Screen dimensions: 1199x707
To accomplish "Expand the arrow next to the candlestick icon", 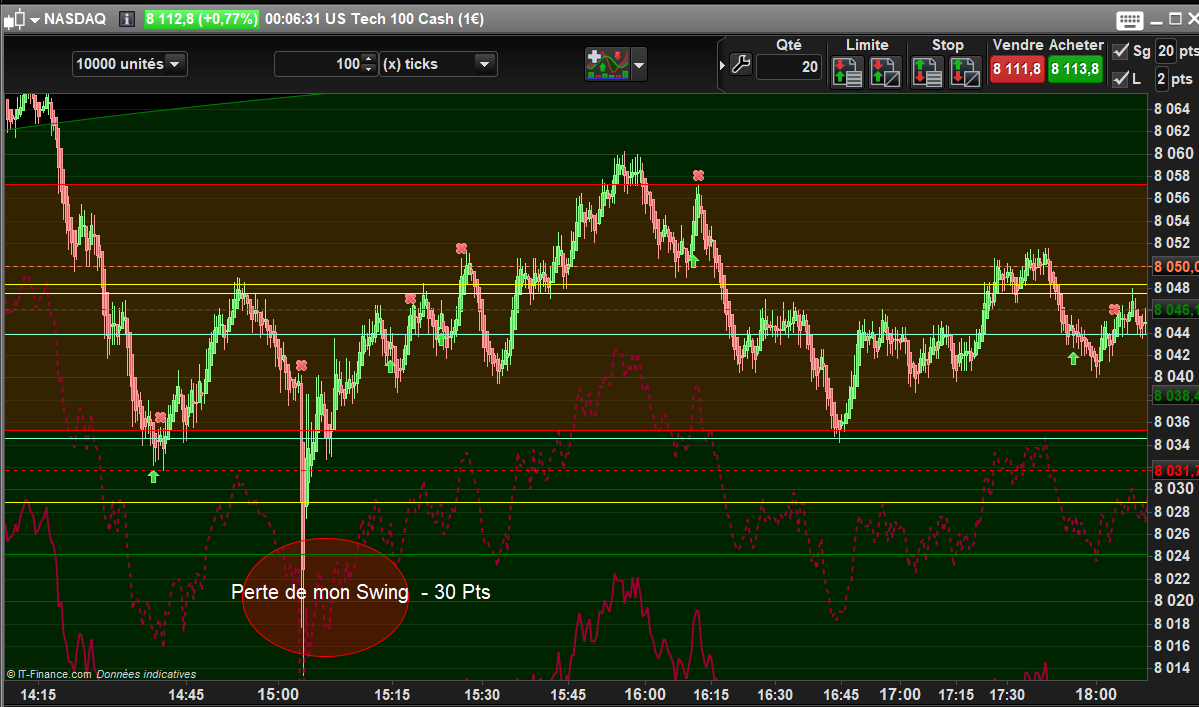I will tap(34, 20).
